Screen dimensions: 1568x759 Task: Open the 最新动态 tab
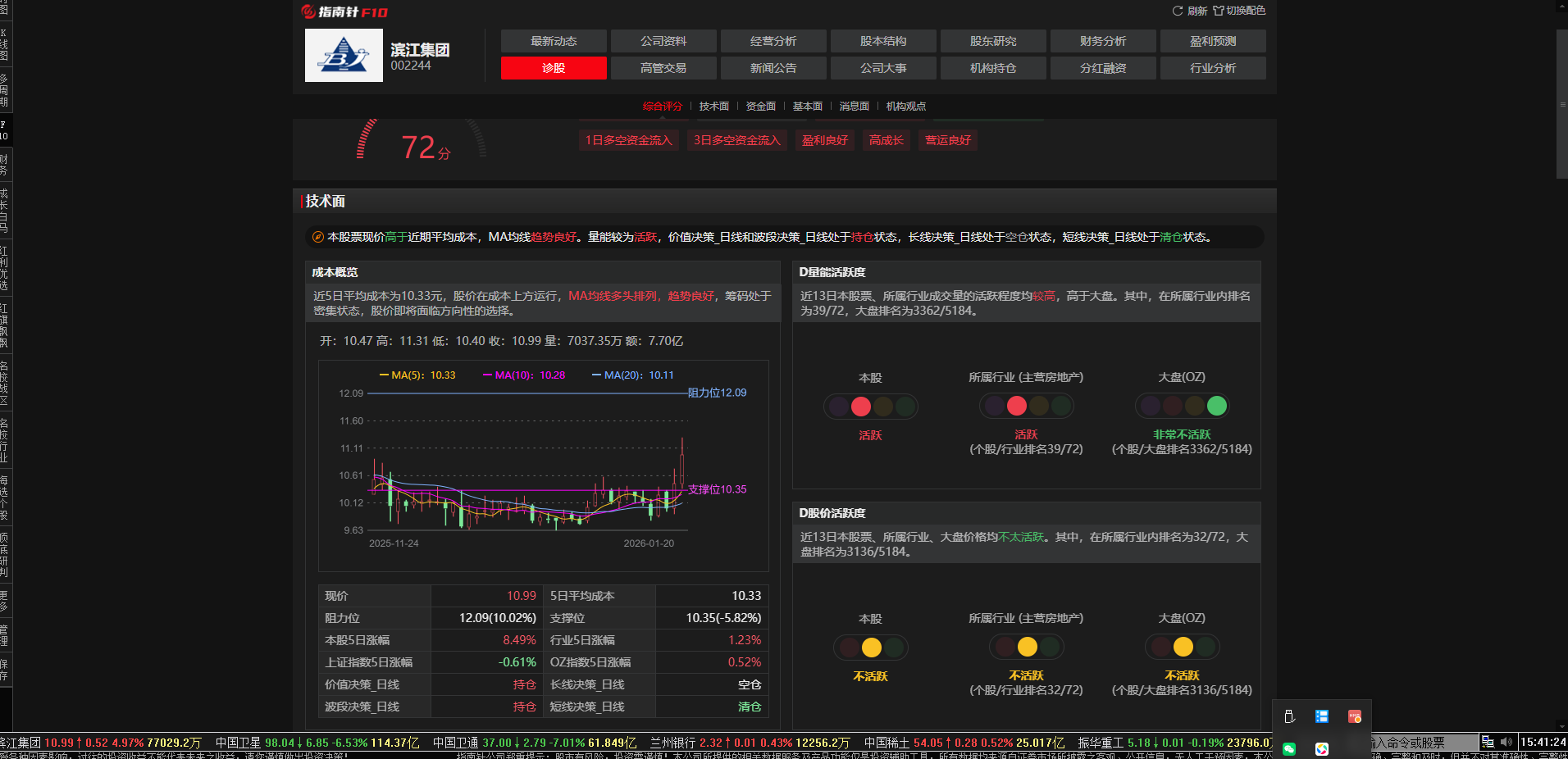coord(554,41)
